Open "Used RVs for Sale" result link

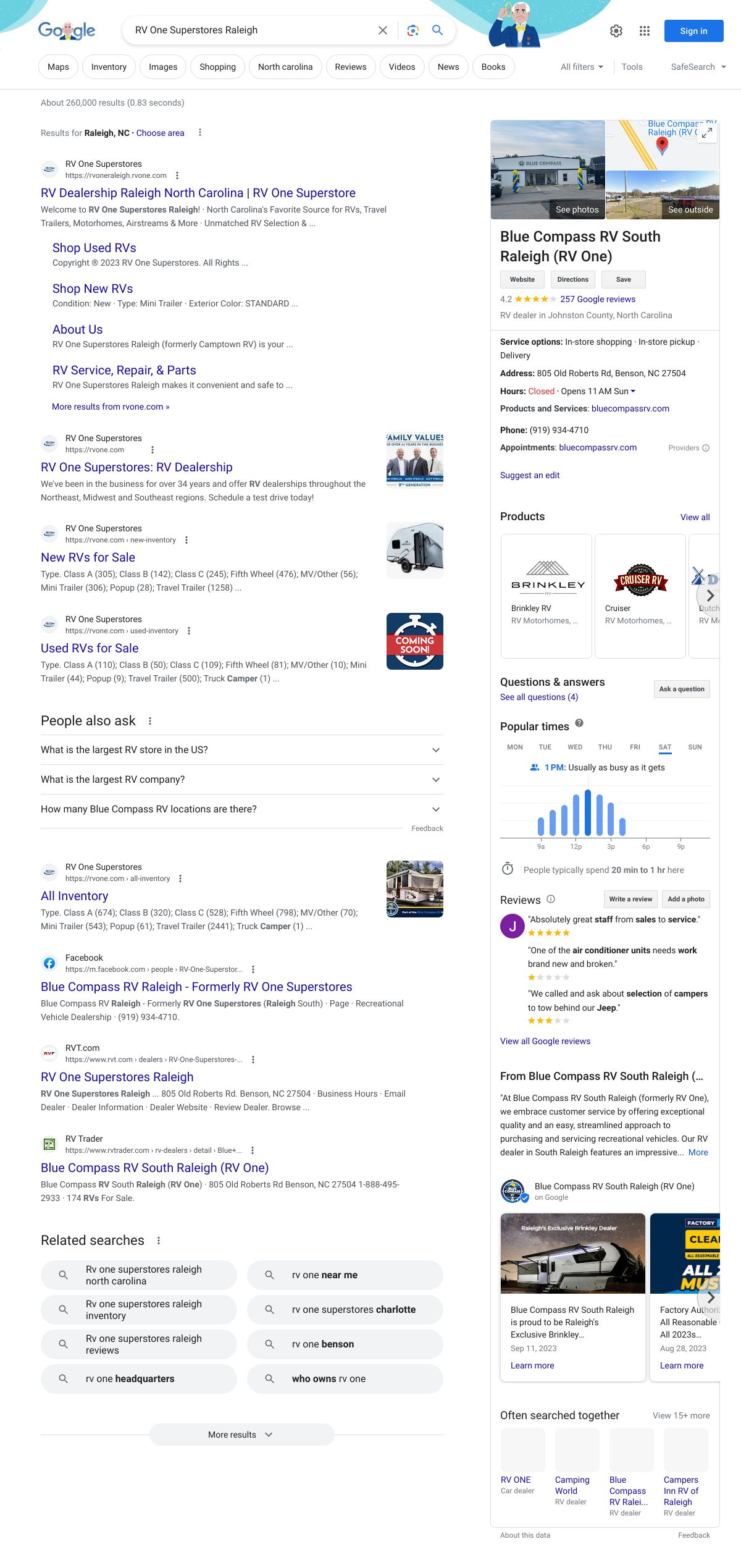click(x=90, y=648)
